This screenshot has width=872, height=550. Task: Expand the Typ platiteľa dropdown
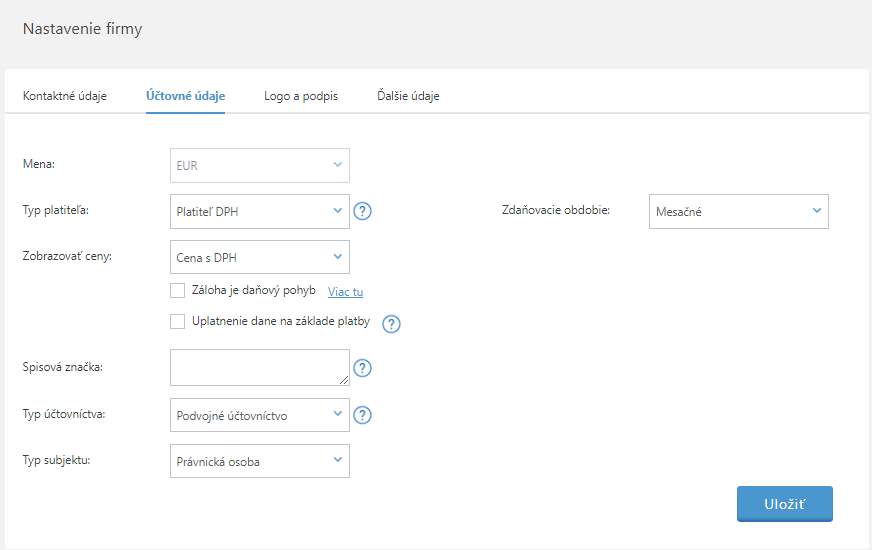click(260, 212)
